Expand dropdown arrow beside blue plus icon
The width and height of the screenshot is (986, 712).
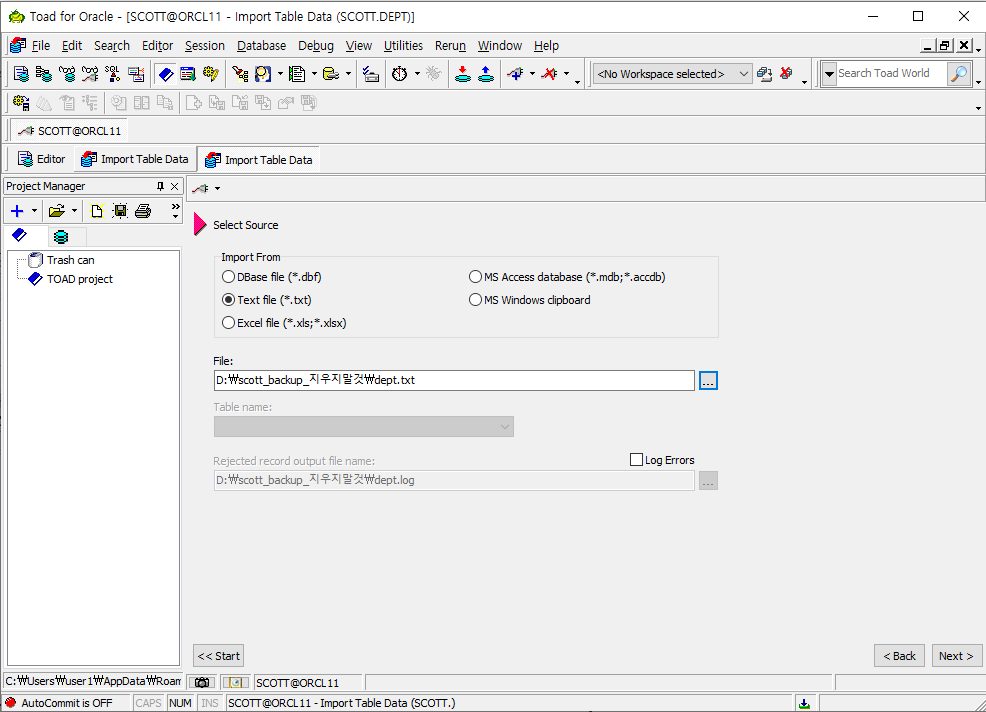tap(34, 211)
